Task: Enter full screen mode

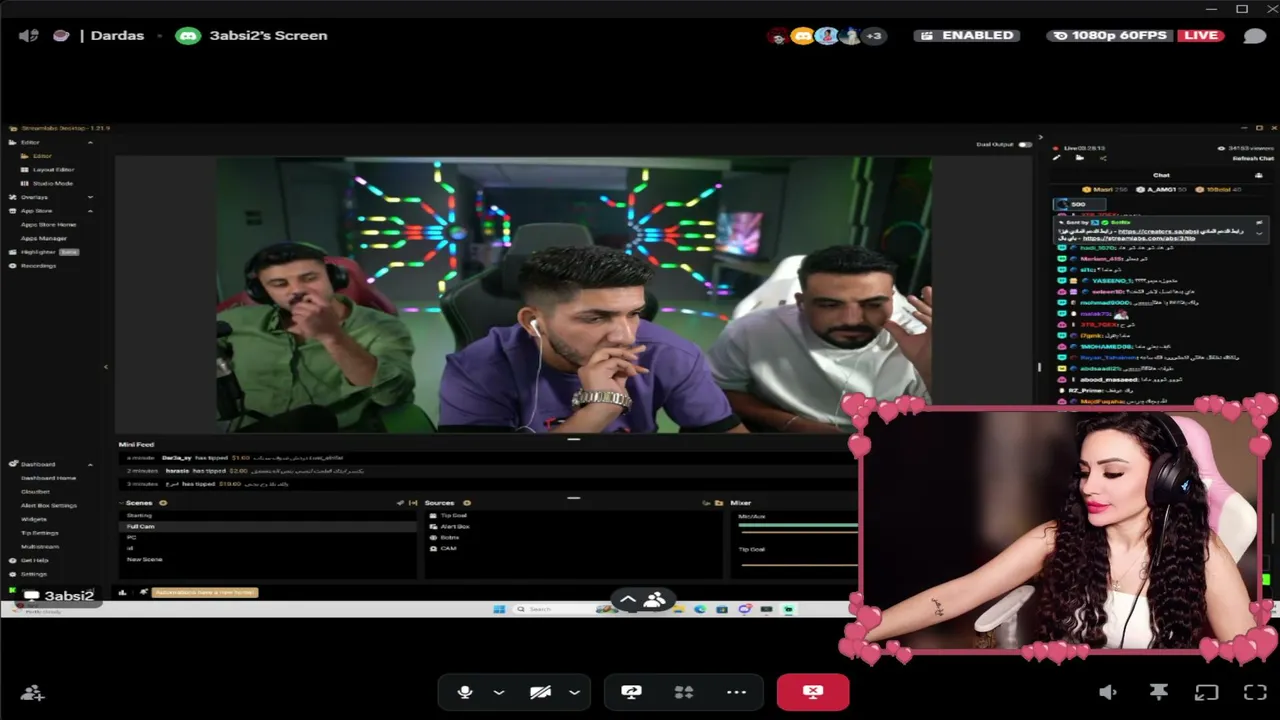Action: [x=1255, y=692]
